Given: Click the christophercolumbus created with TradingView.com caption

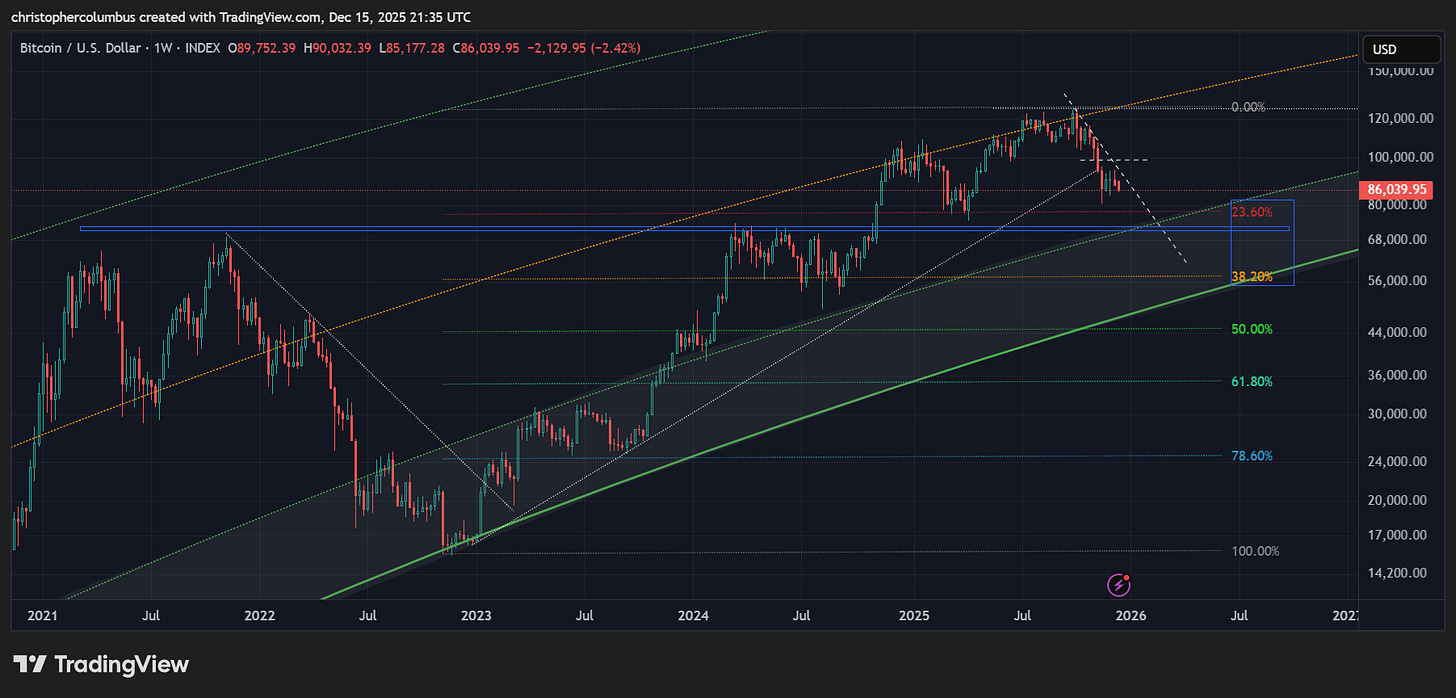Looking at the screenshot, I should click(x=241, y=17).
